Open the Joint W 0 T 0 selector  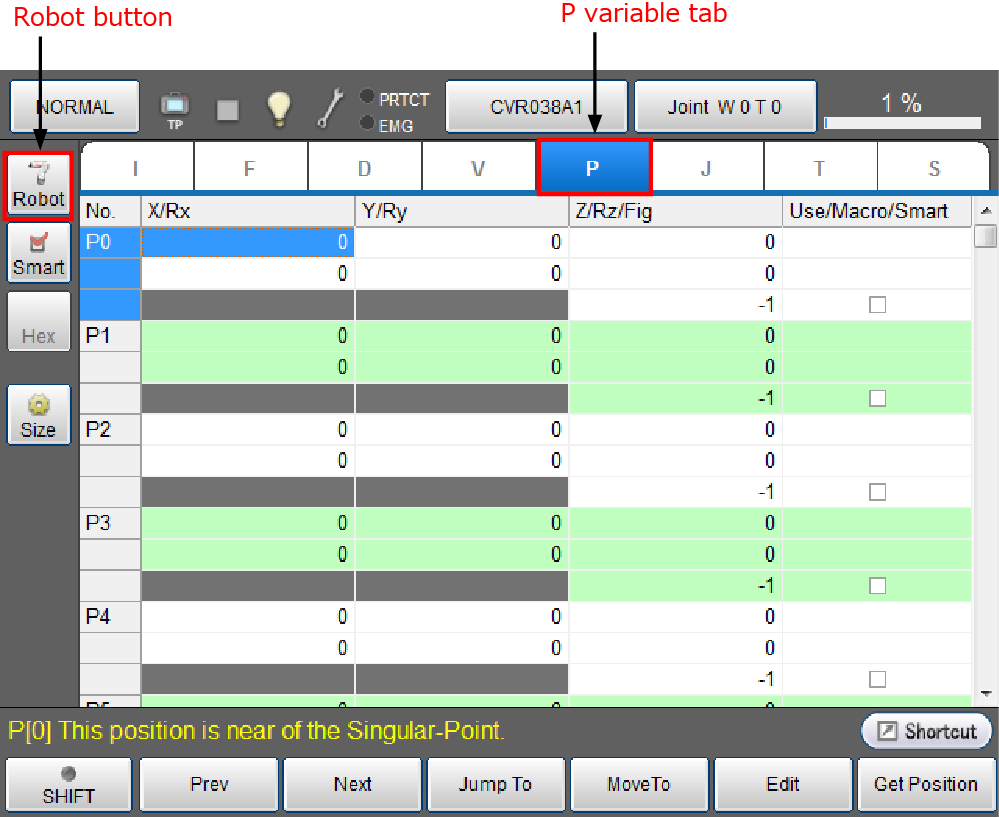pyautogui.click(x=726, y=107)
